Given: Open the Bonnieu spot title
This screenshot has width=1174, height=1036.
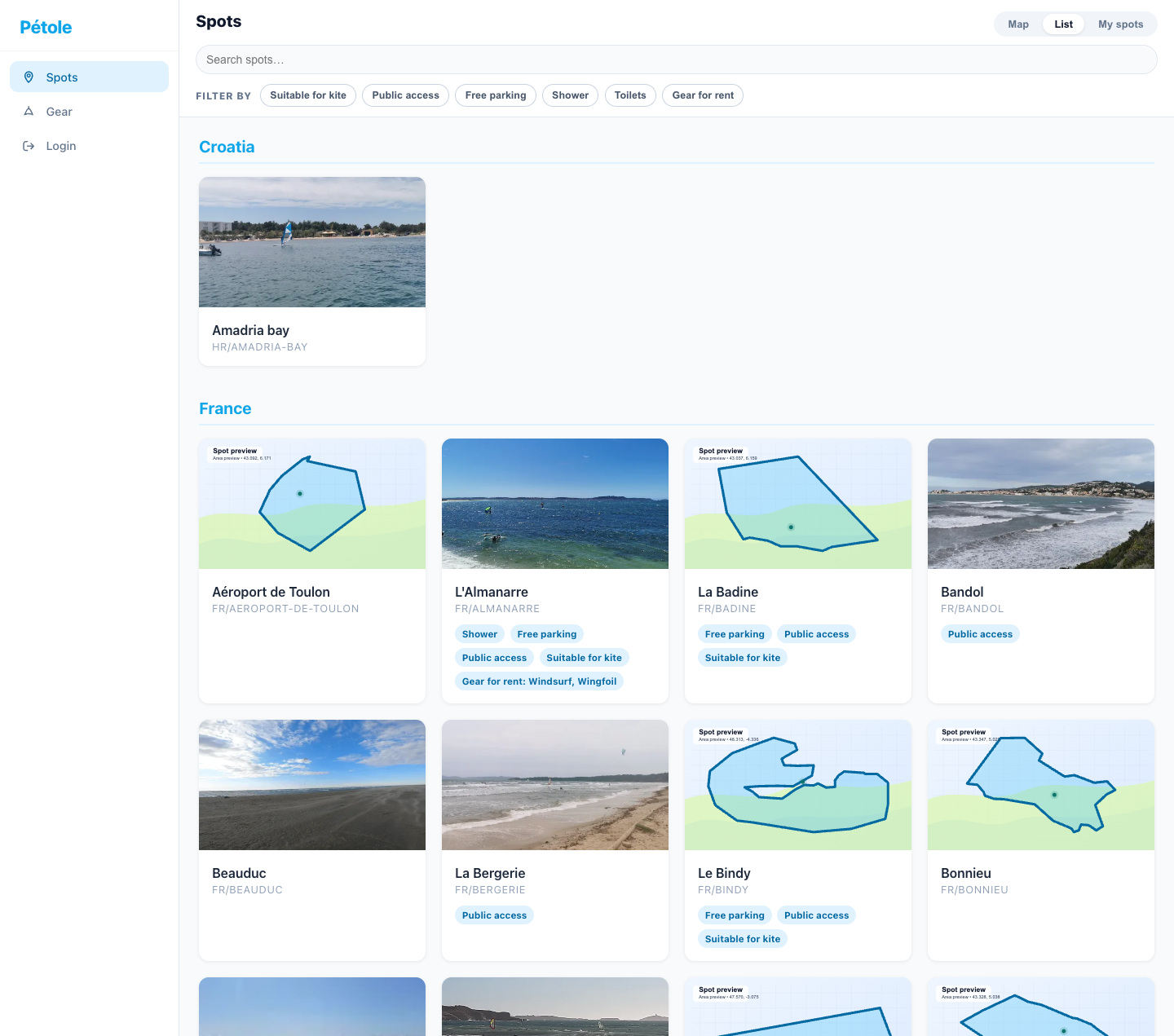Looking at the screenshot, I should pyautogui.click(x=966, y=873).
